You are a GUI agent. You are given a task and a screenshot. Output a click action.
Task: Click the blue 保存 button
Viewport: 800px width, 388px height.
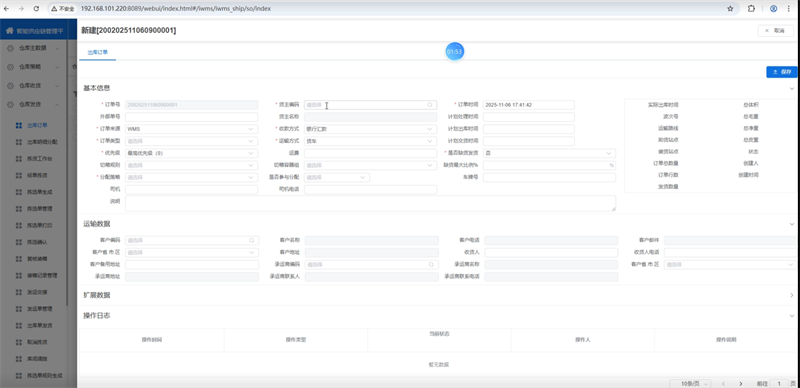[x=782, y=72]
